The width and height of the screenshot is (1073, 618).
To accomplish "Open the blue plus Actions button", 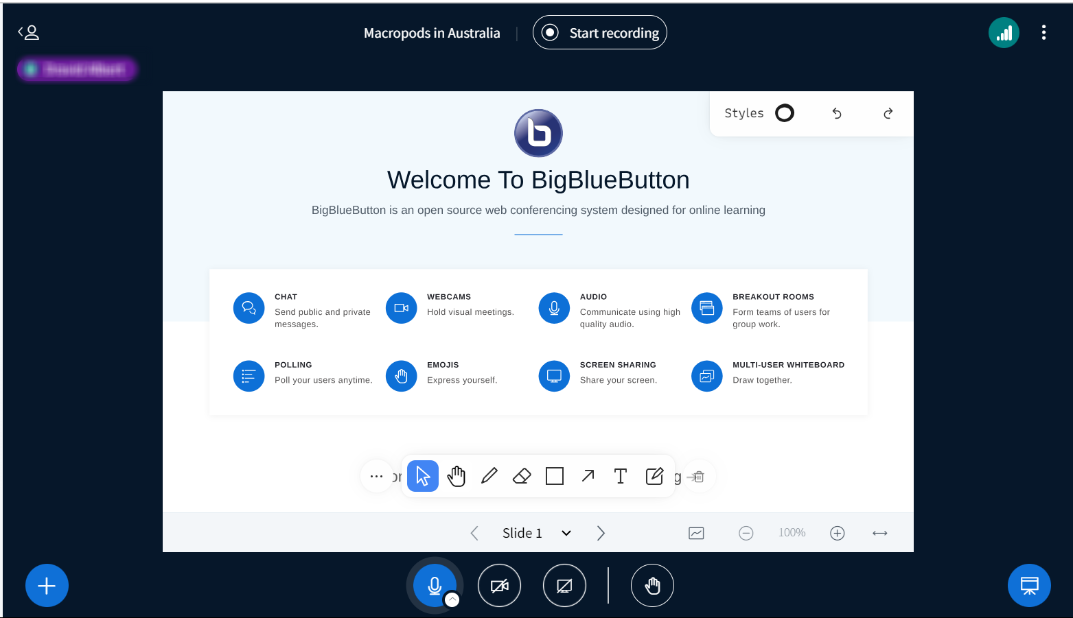I will [47, 586].
